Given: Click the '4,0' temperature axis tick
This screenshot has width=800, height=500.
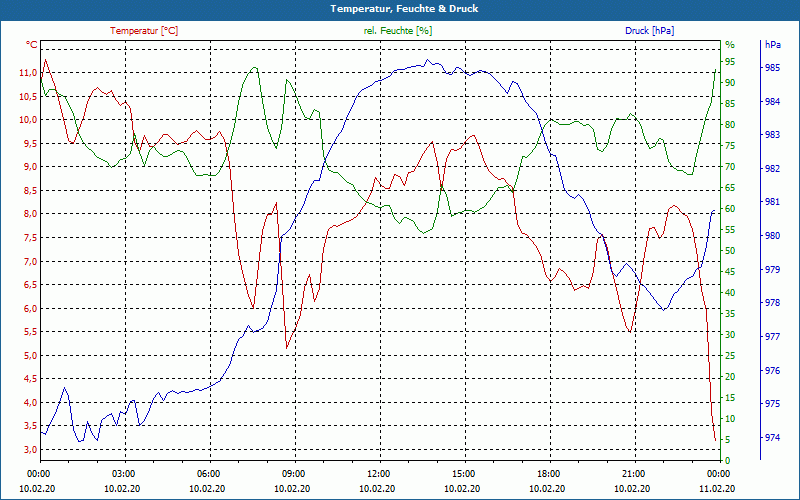Looking at the screenshot, I should click(30, 403).
